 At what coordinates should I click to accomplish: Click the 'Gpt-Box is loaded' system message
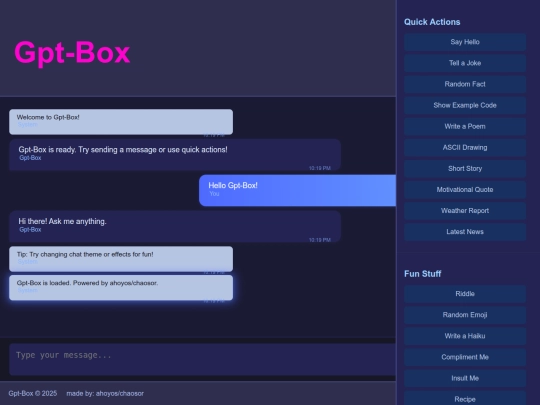pos(121,288)
